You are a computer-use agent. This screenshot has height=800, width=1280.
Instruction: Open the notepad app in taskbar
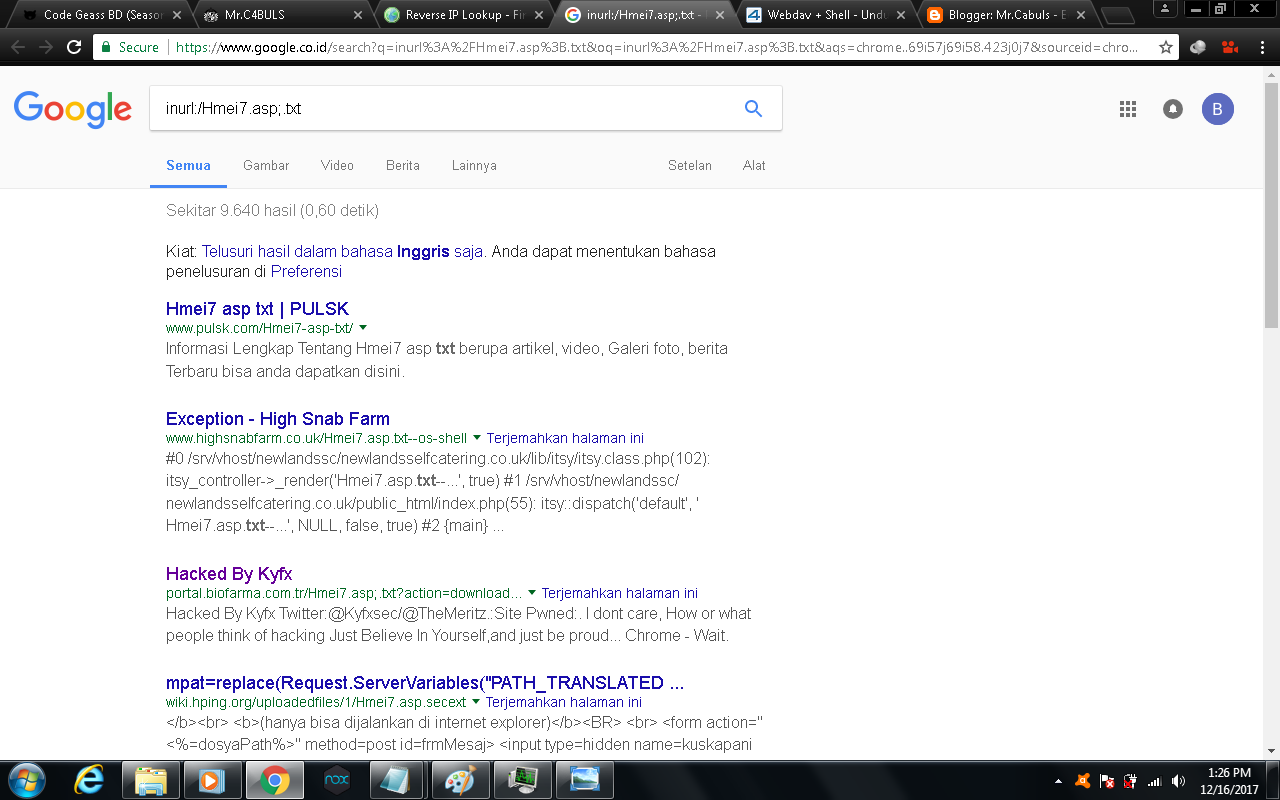[397, 780]
